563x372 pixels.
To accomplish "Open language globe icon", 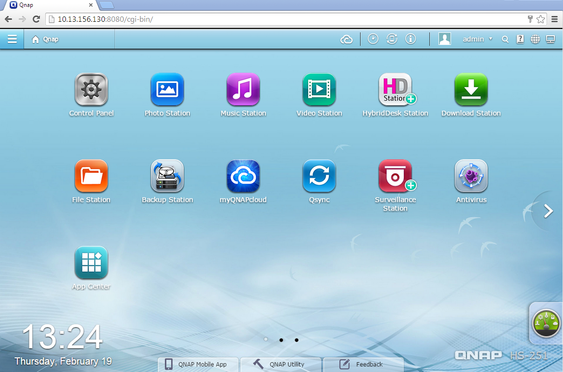I will [x=535, y=39].
